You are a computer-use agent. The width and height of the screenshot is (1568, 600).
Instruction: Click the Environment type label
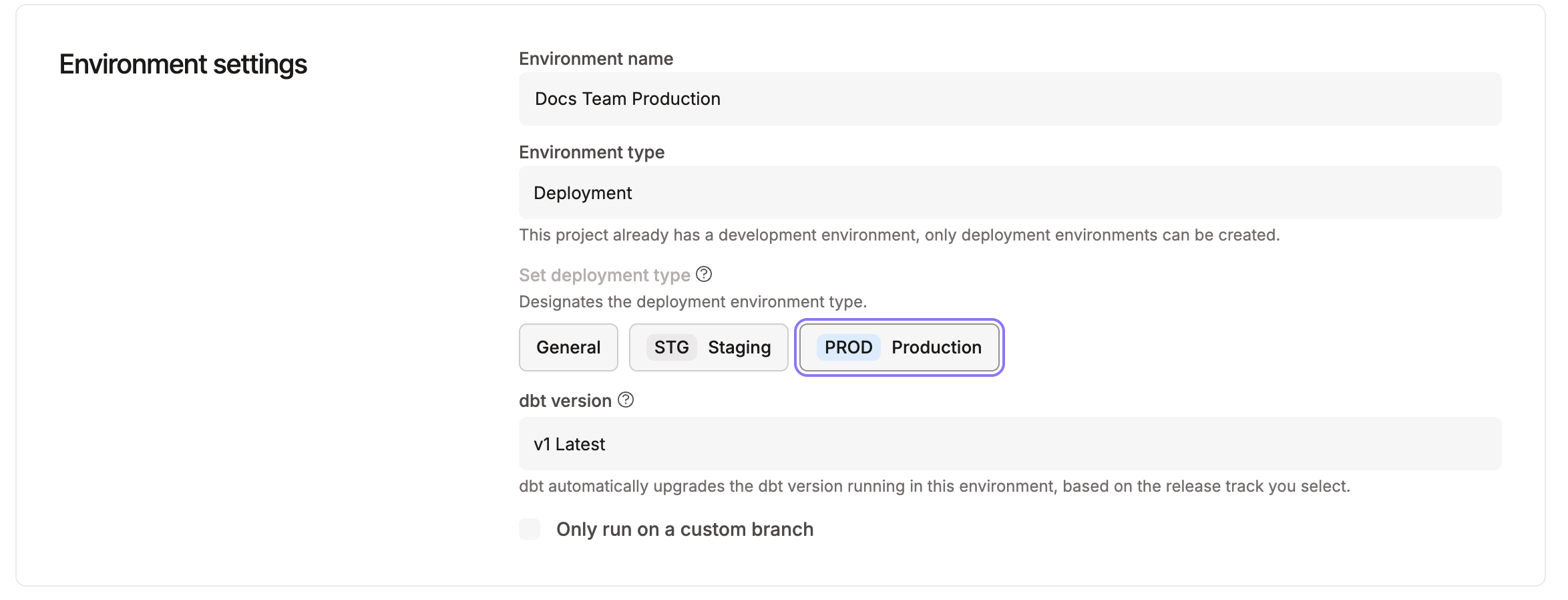coord(592,152)
